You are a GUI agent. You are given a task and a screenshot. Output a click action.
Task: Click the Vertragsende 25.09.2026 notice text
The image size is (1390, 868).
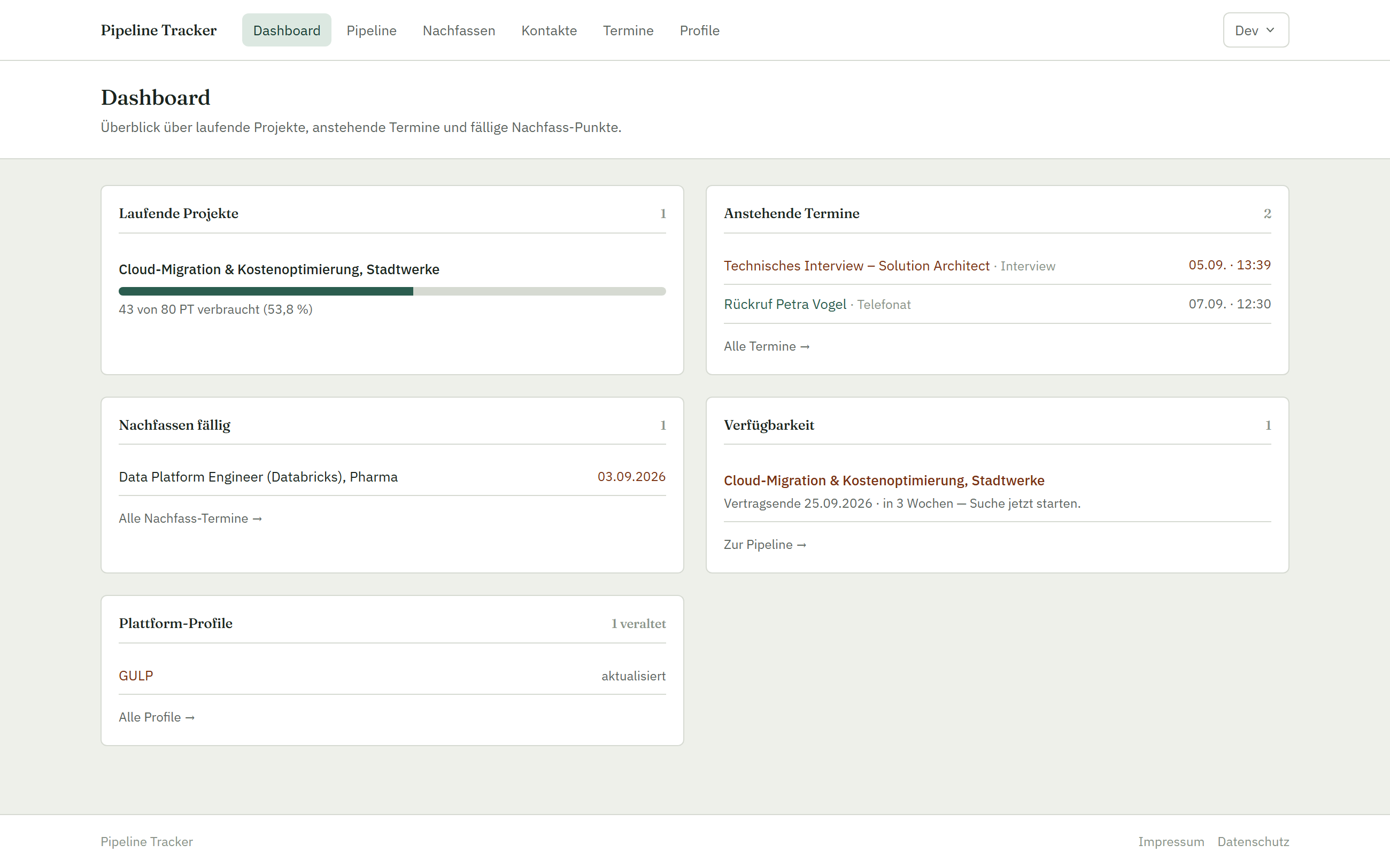click(901, 503)
